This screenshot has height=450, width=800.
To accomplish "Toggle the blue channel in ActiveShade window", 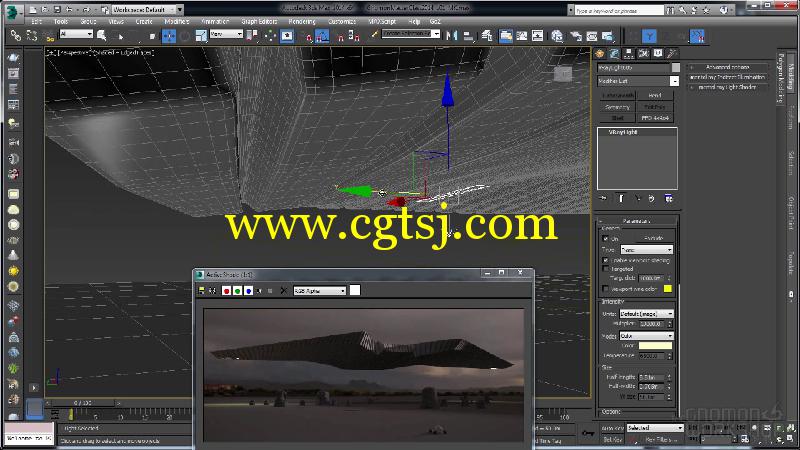I will pyautogui.click(x=248, y=290).
